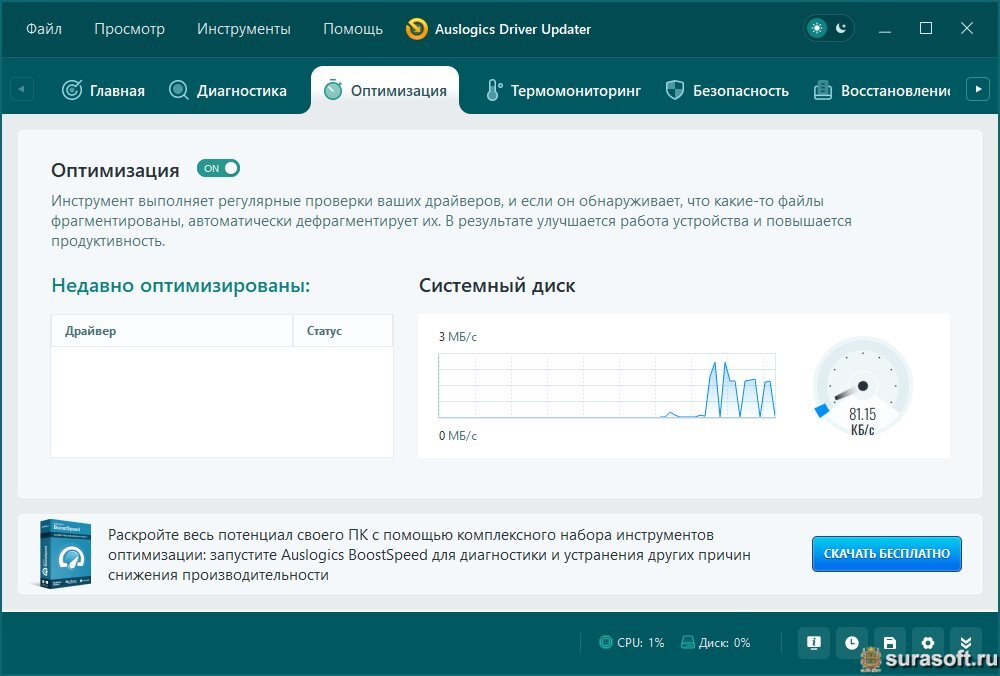Switch to dark theme with moon icon
Image resolution: width=1000 pixels, height=676 pixels.
point(841,28)
